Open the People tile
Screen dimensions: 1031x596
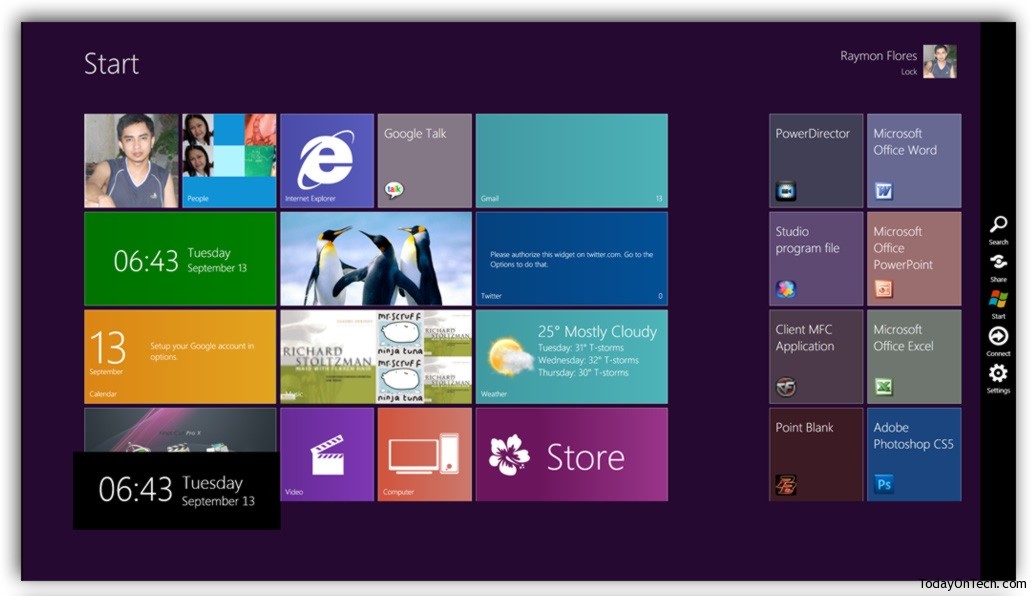229,161
